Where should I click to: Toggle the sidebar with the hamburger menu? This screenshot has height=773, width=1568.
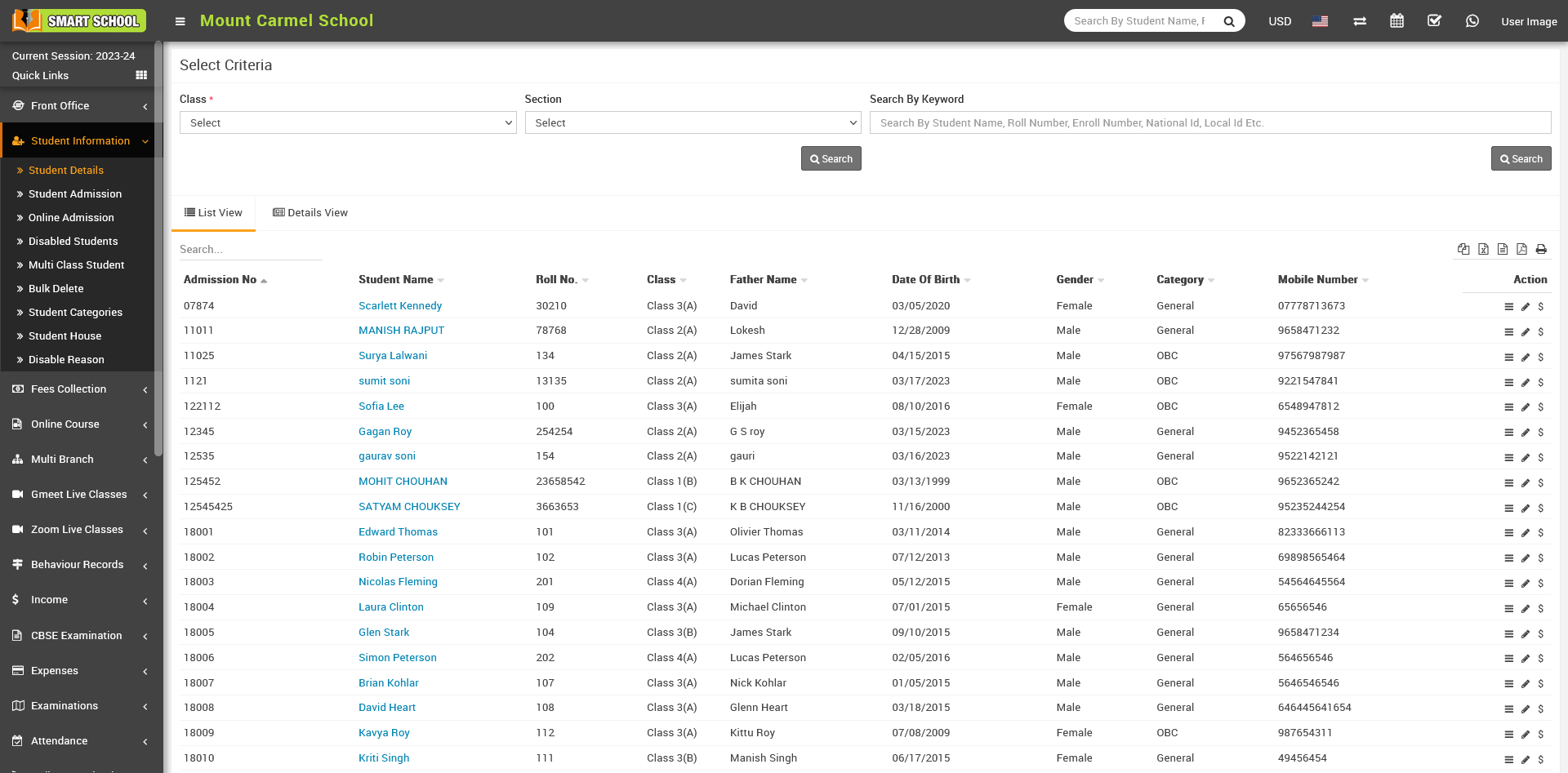pos(180,21)
